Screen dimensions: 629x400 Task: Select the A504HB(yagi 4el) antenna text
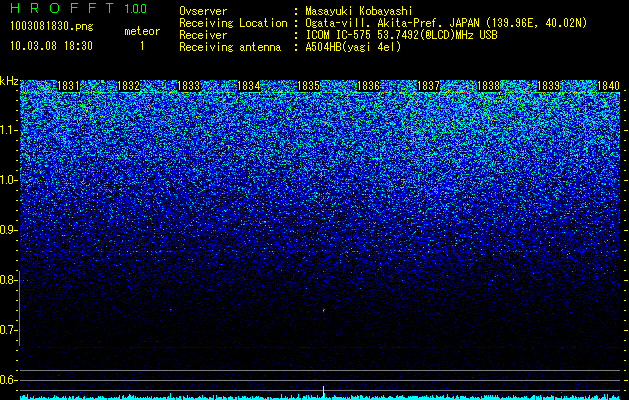tap(353, 47)
